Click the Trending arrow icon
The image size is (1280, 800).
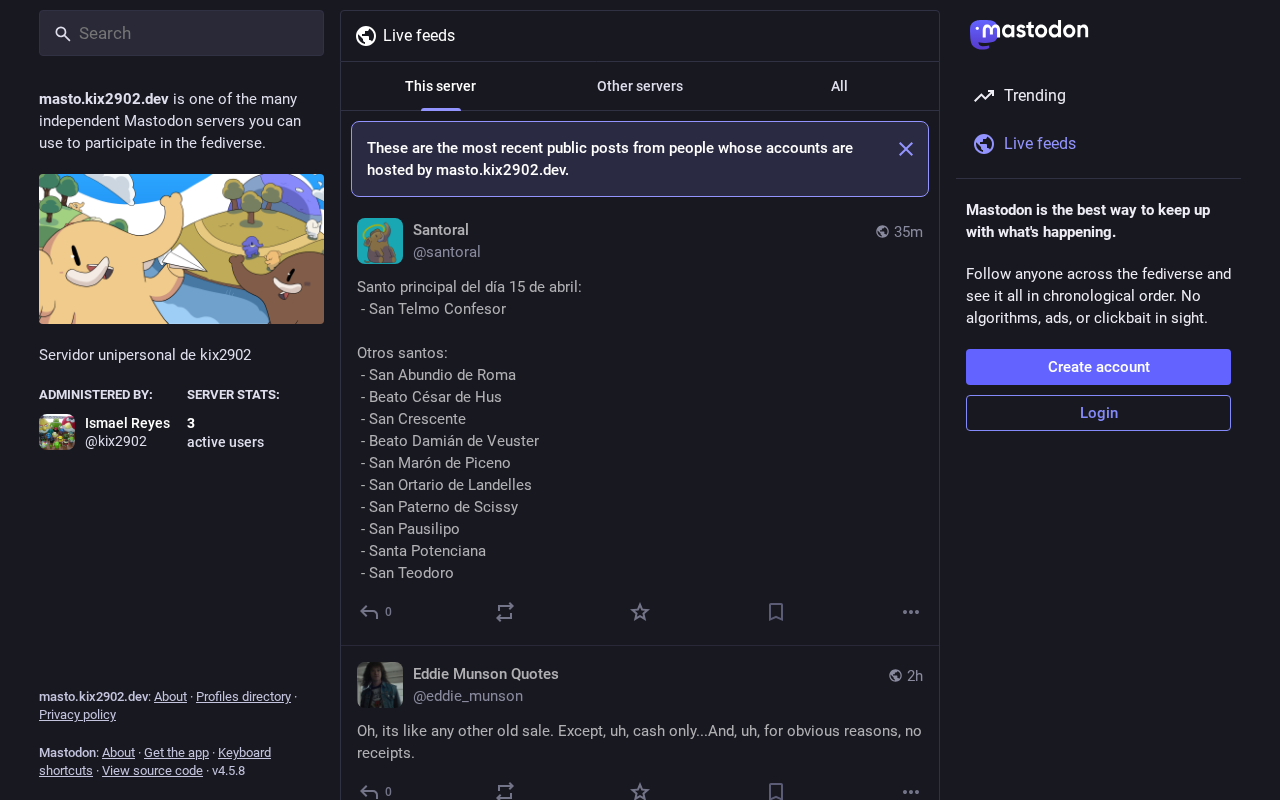[x=984, y=96]
